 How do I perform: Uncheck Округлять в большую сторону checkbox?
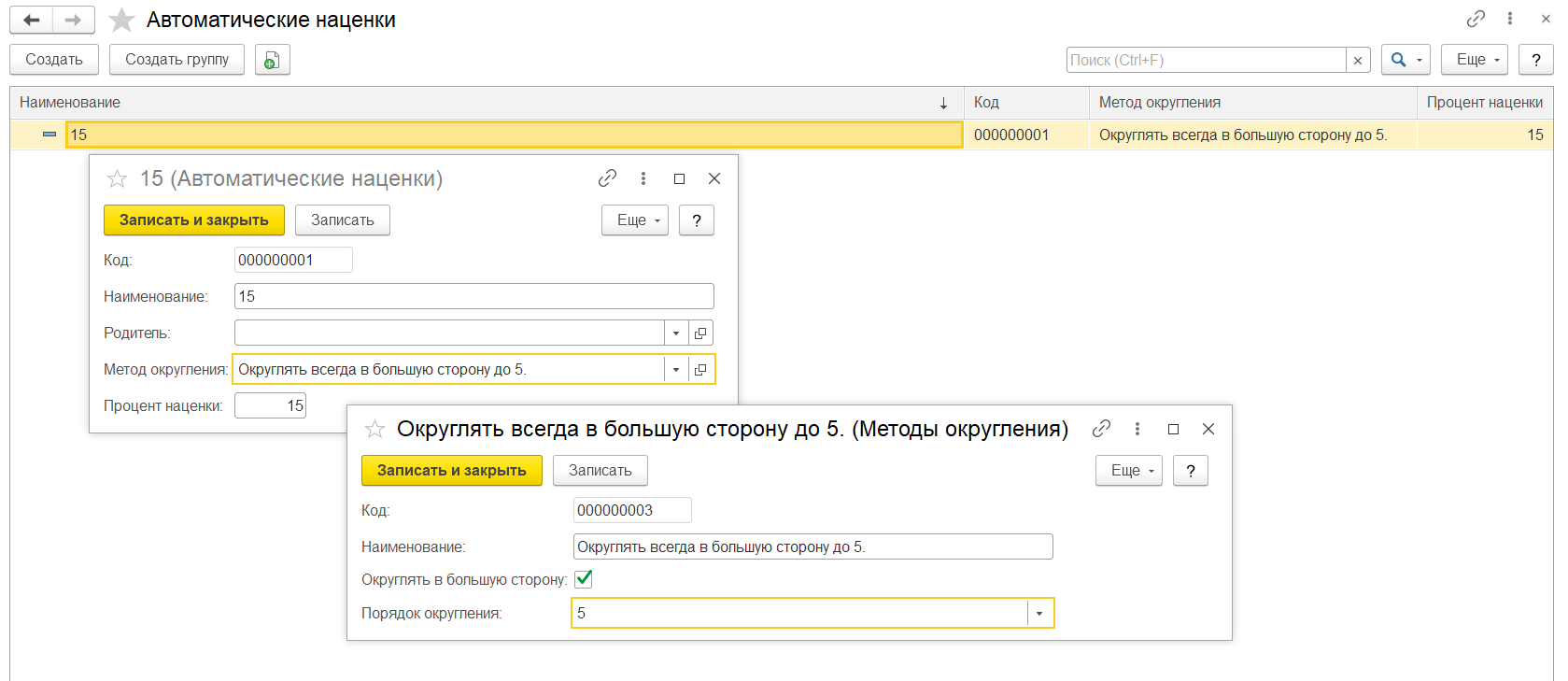584,579
